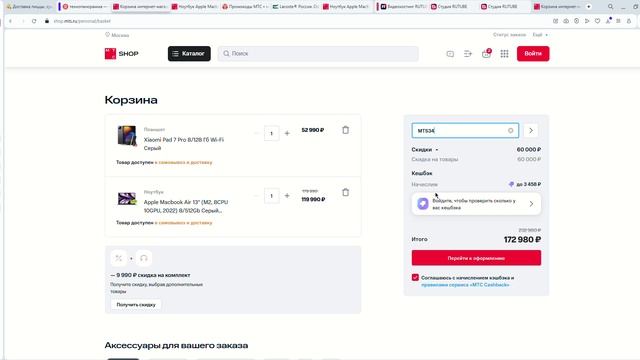
Task: Apply promo code with the arrow button
Action: [x=531, y=131]
